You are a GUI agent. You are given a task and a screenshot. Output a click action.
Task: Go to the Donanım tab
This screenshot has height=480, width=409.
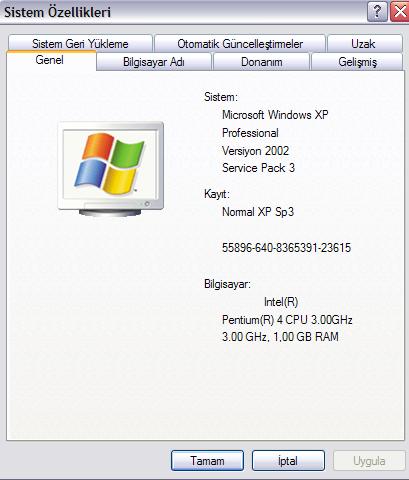261,62
